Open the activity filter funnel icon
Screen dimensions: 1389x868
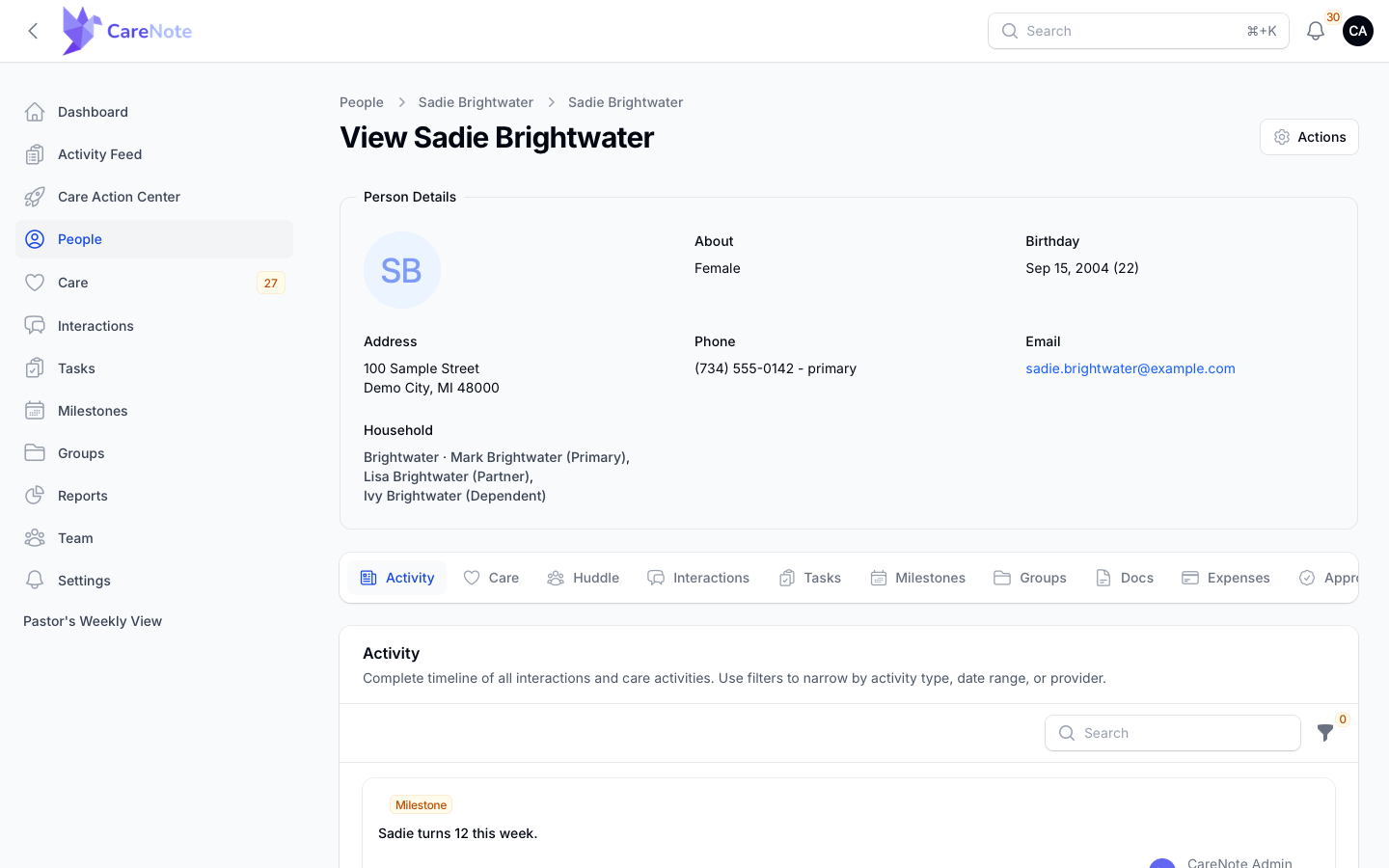[x=1325, y=733]
